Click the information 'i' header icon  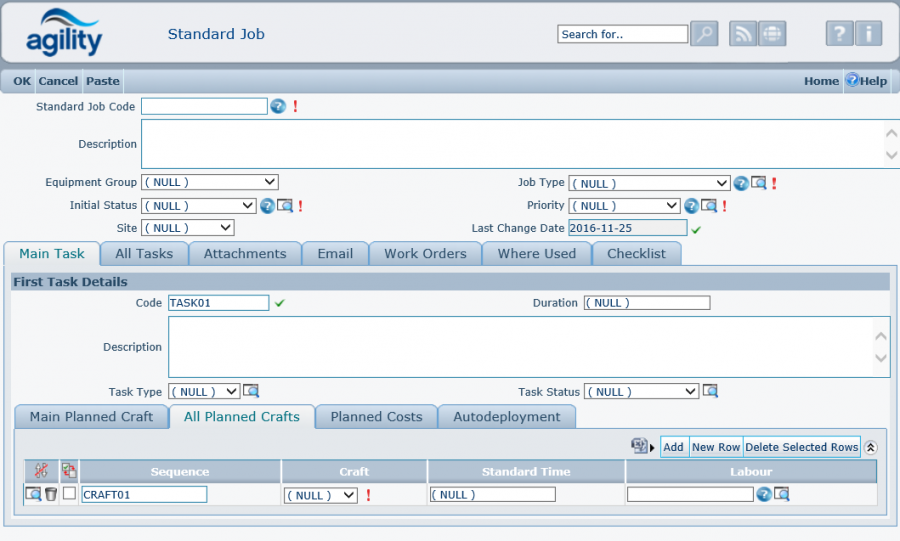tap(868, 34)
